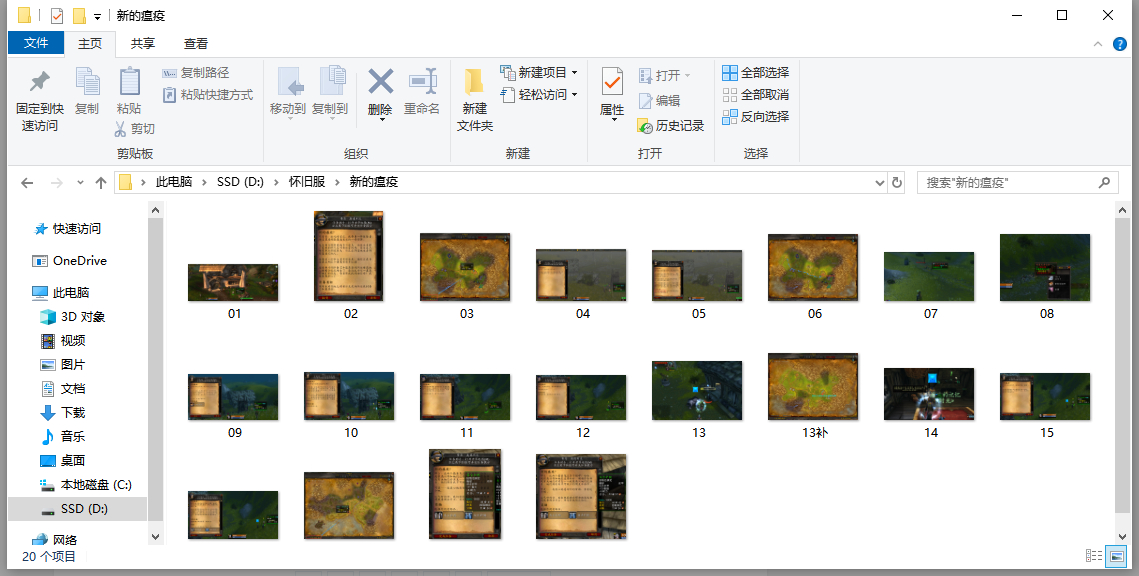Click the 剪切 scissors icon
The height and width of the screenshot is (576, 1139).
pos(121,129)
